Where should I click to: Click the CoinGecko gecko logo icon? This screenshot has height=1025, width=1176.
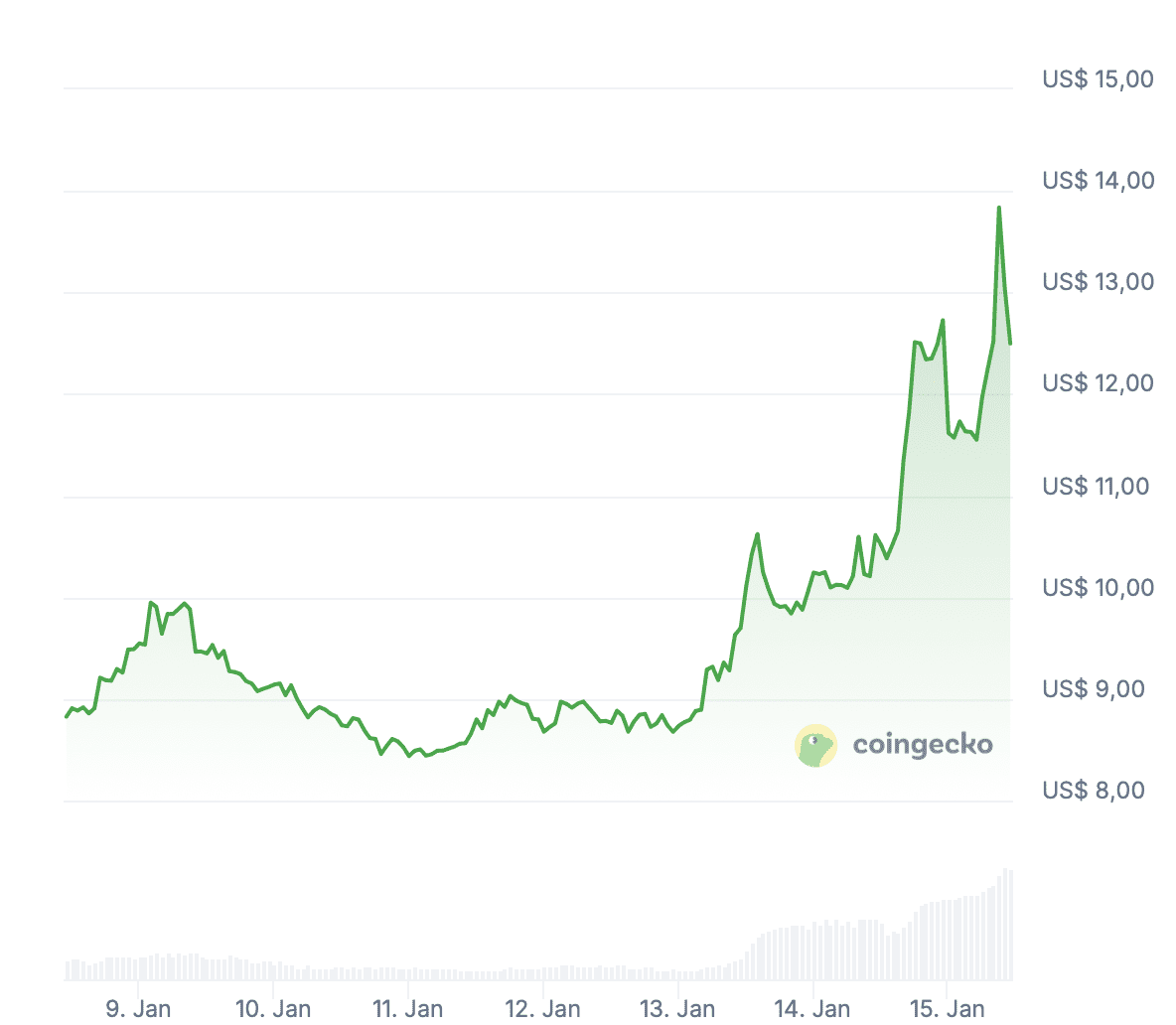(x=816, y=745)
